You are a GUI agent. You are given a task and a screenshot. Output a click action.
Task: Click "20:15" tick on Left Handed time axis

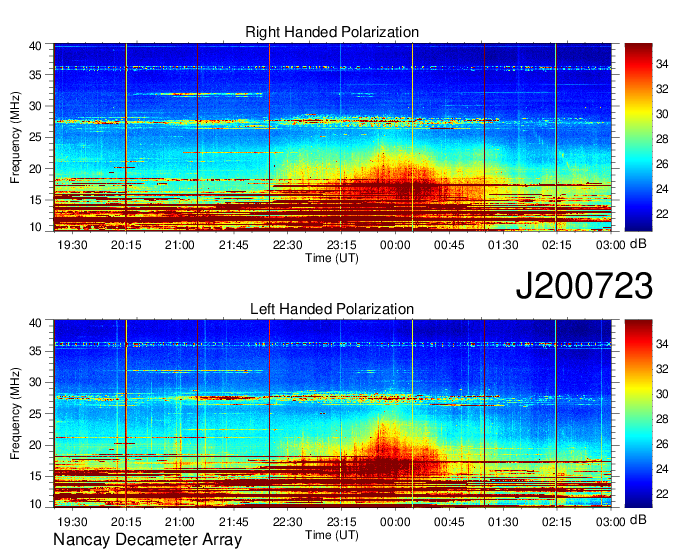(126, 522)
